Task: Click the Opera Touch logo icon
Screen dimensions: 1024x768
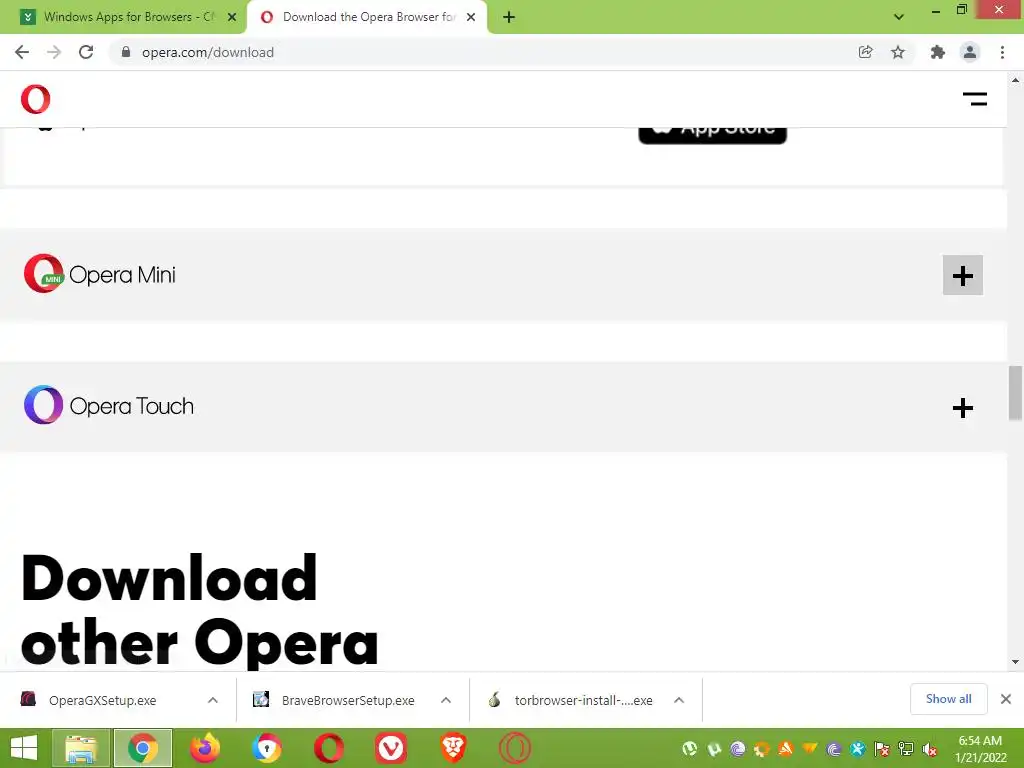Action: click(x=43, y=405)
